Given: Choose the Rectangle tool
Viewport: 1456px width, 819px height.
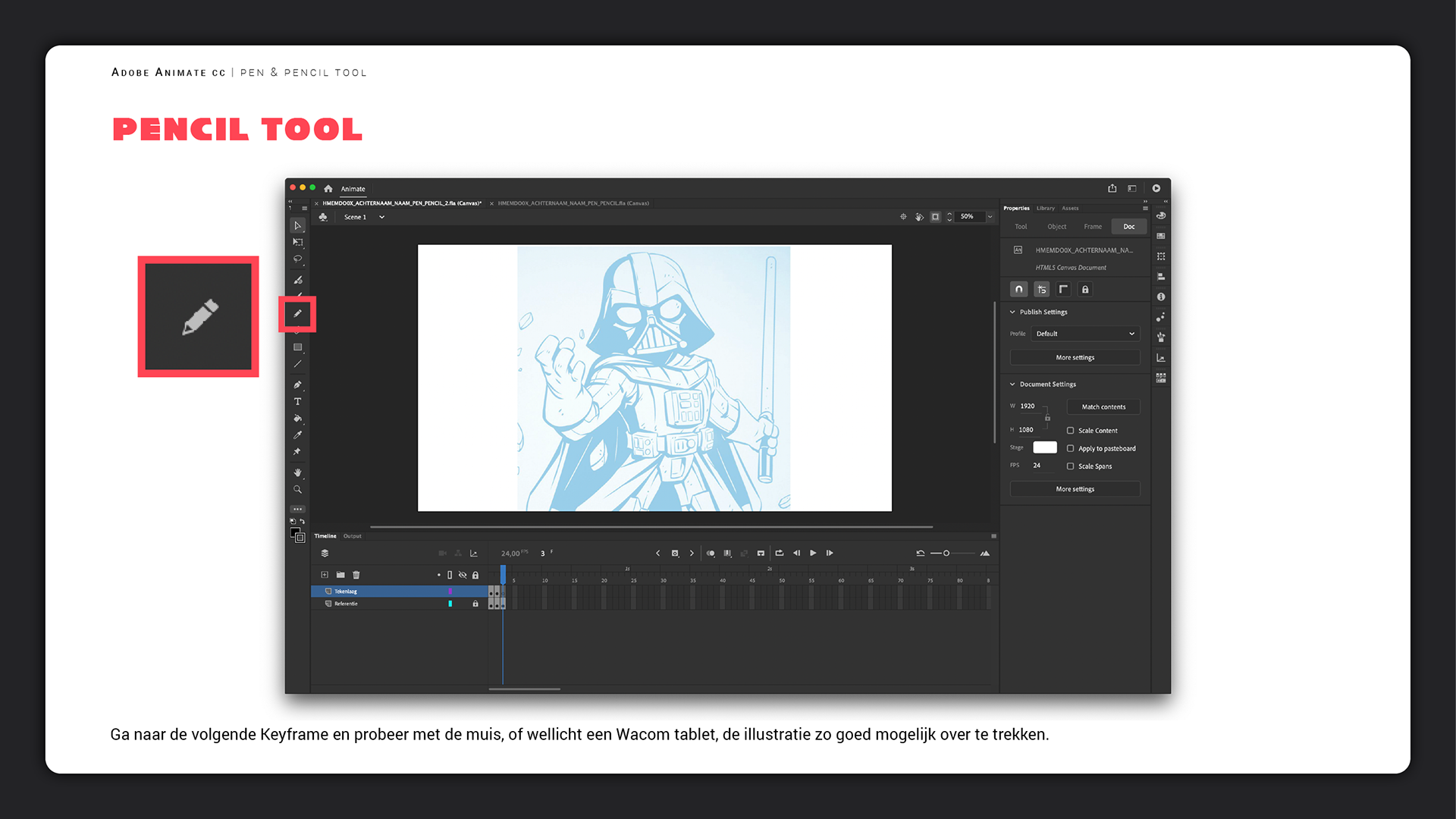Looking at the screenshot, I should (x=297, y=347).
